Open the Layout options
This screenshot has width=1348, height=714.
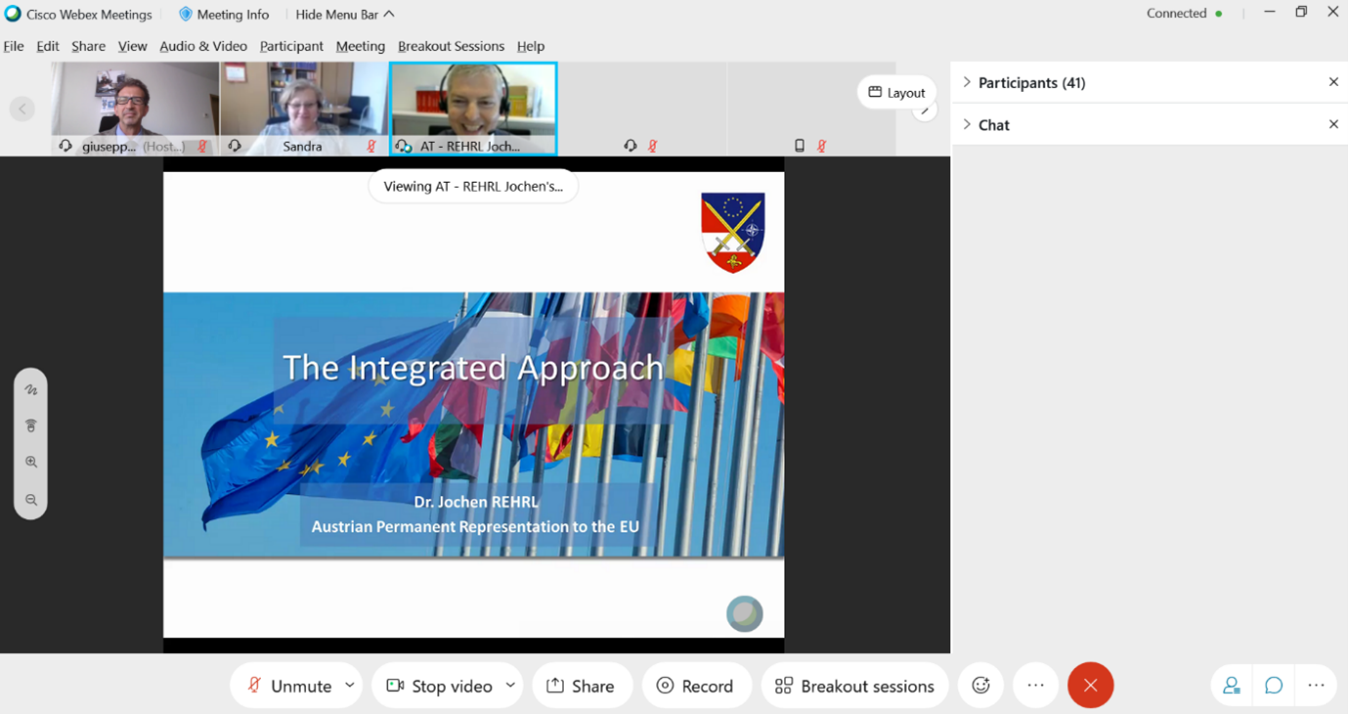pyautogui.click(x=897, y=92)
